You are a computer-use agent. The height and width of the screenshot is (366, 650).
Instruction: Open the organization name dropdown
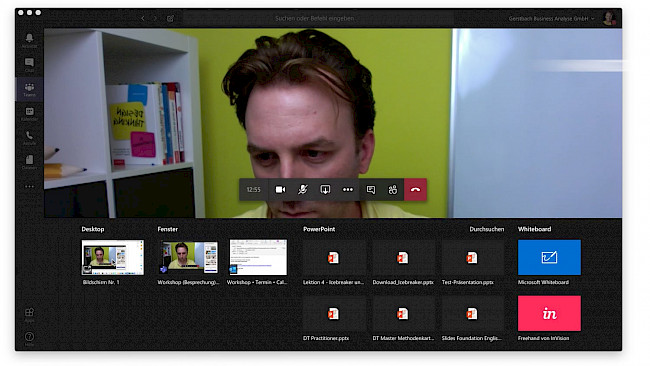click(551, 19)
